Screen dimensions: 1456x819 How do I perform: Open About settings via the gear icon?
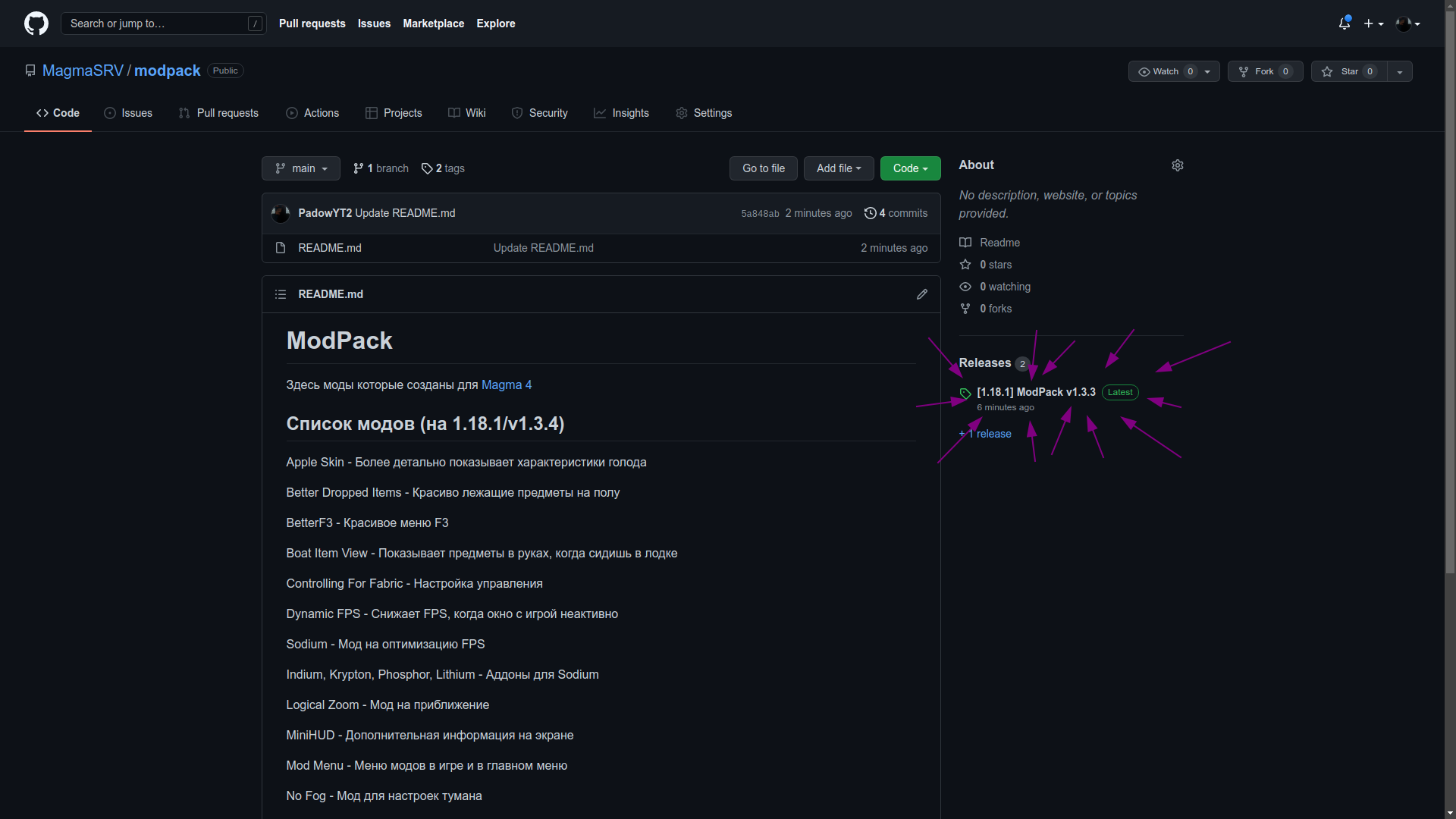(x=1177, y=165)
